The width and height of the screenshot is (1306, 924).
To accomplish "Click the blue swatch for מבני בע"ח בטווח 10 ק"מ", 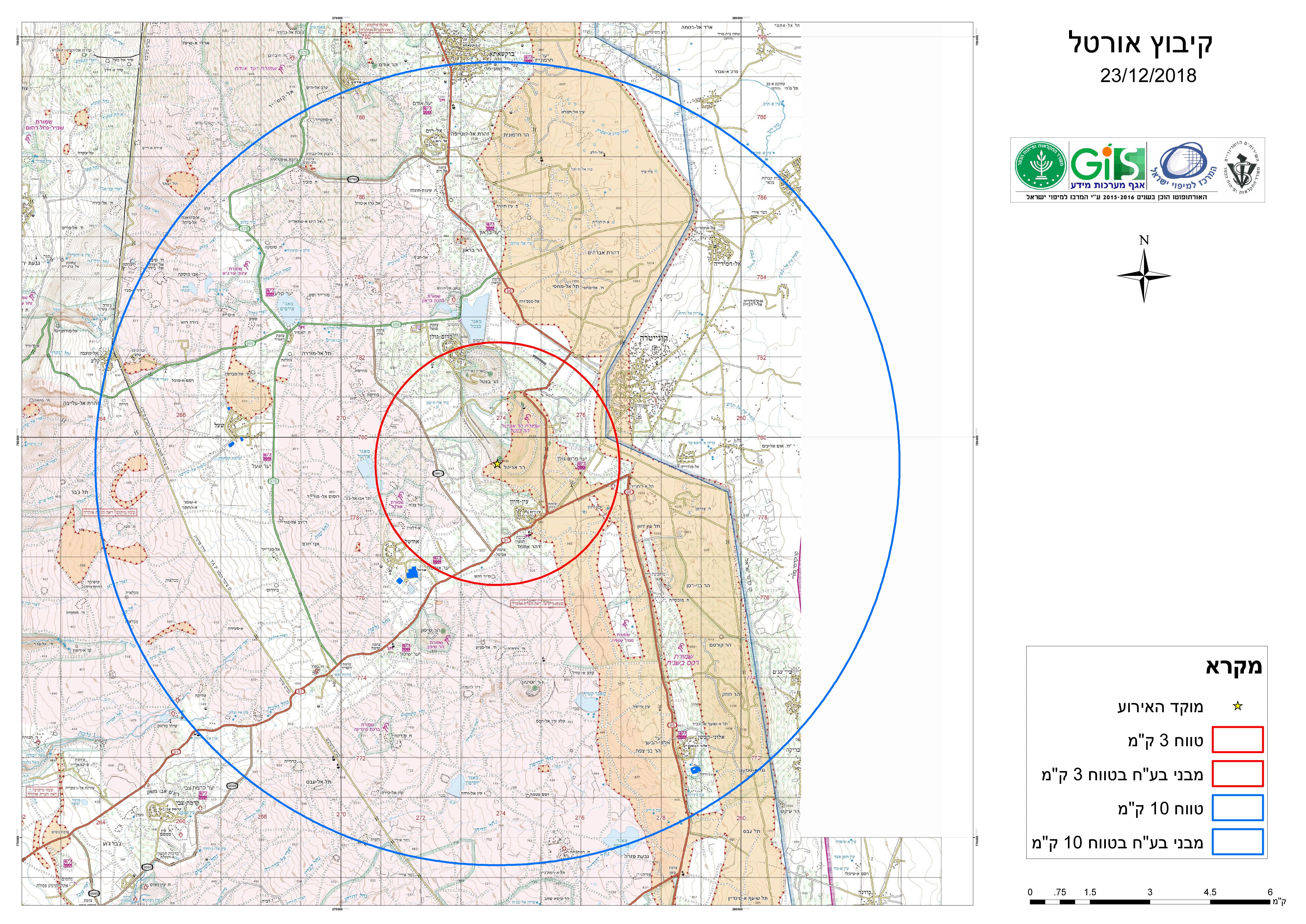I will (x=1238, y=842).
